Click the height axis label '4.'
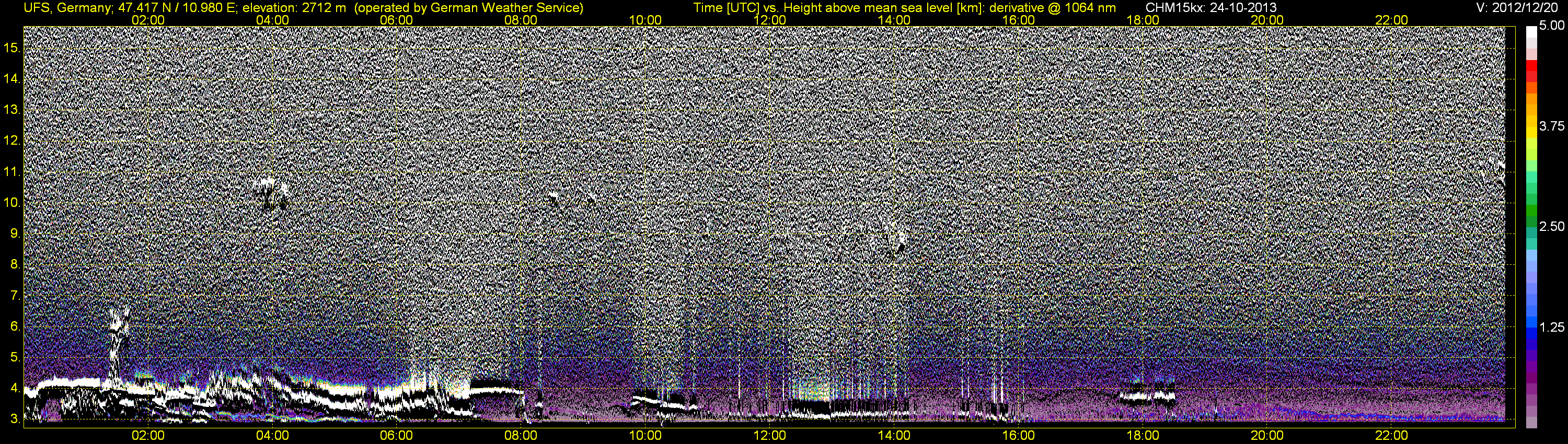 click(15, 388)
